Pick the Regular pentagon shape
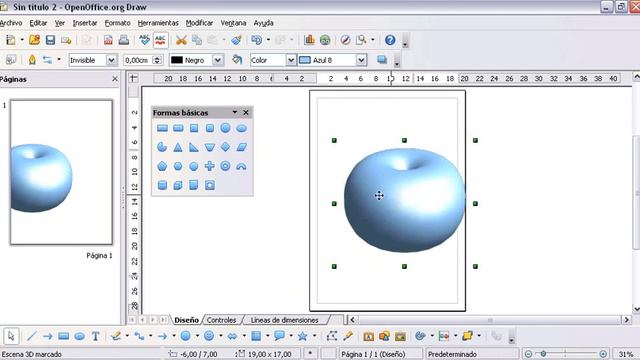Screen dimensions: 640x360 click(x=162, y=166)
